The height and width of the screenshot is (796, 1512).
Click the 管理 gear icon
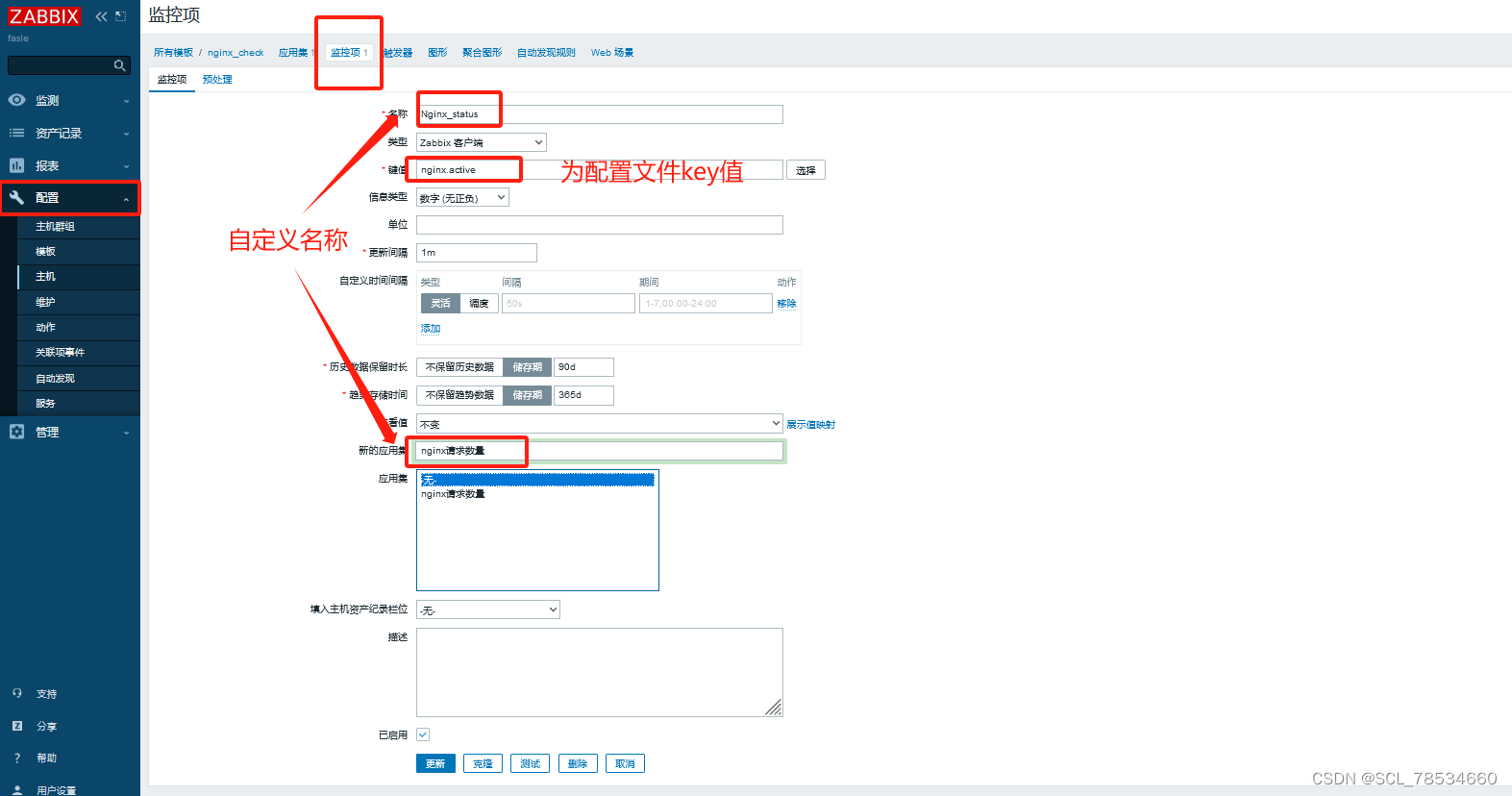(17, 432)
